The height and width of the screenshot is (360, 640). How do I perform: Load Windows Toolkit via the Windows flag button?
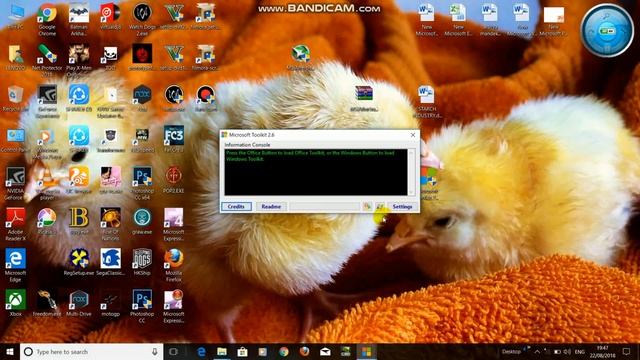[380, 207]
